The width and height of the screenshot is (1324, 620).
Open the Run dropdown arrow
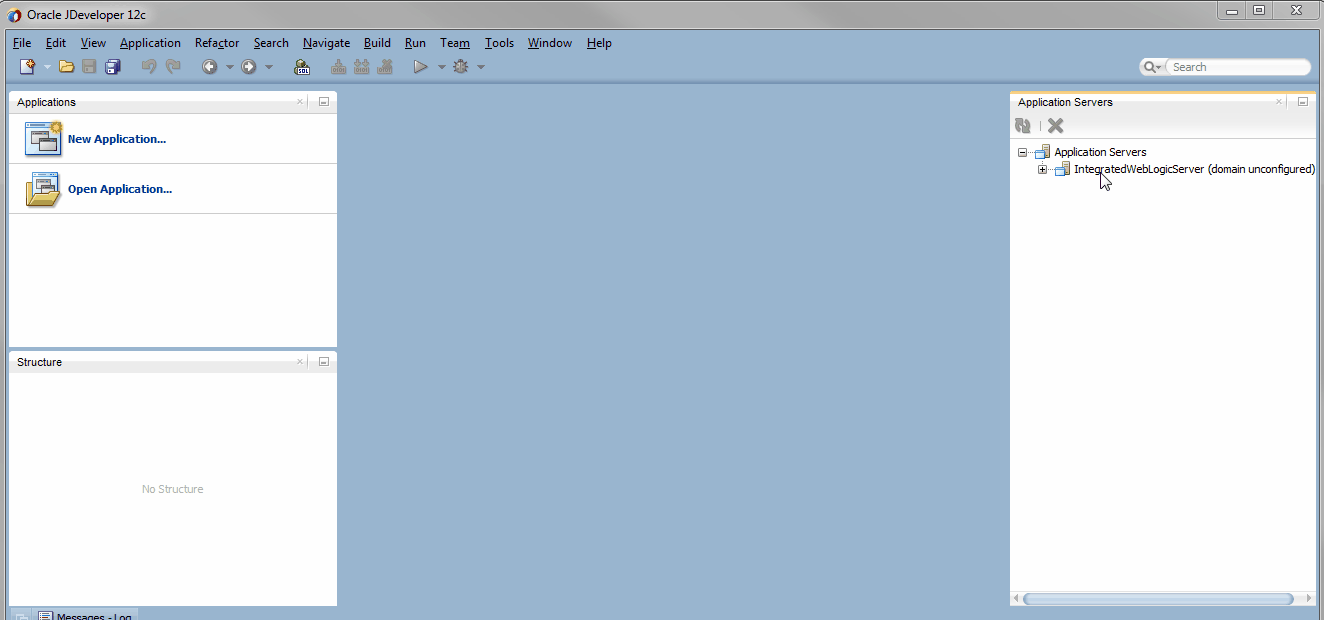point(441,67)
